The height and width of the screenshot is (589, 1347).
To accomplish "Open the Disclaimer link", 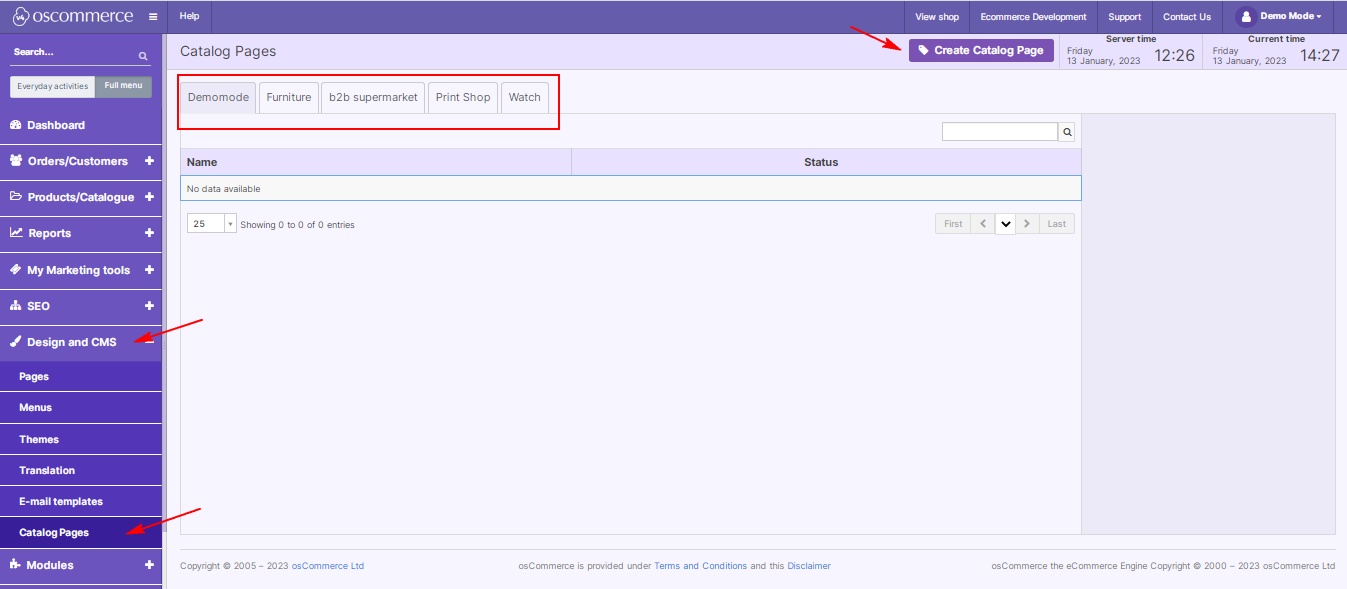I will pos(809,566).
